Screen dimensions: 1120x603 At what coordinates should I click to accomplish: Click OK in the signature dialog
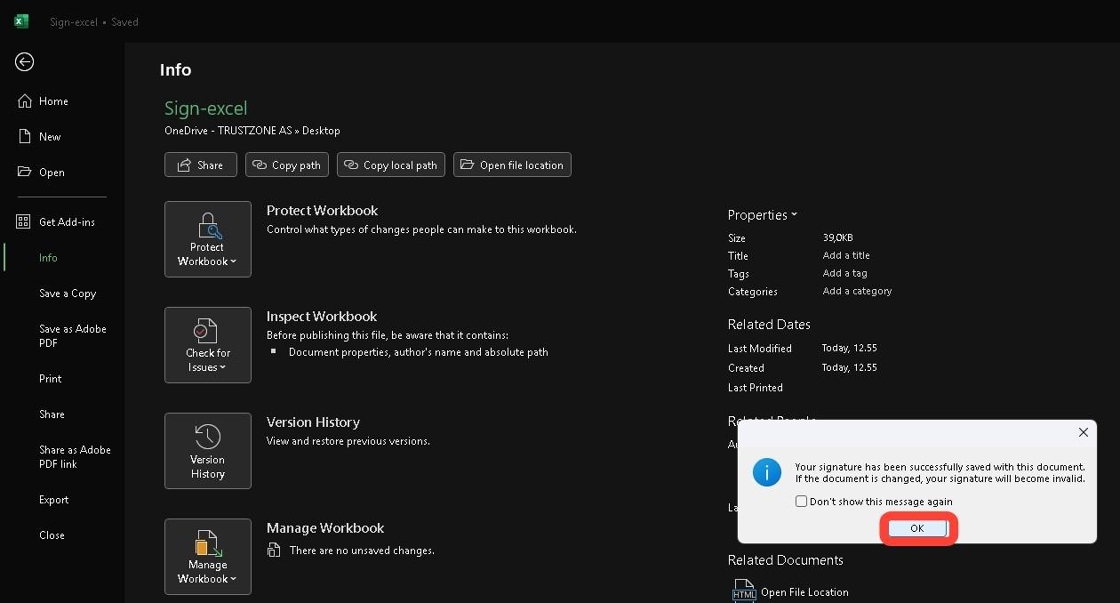(917, 529)
